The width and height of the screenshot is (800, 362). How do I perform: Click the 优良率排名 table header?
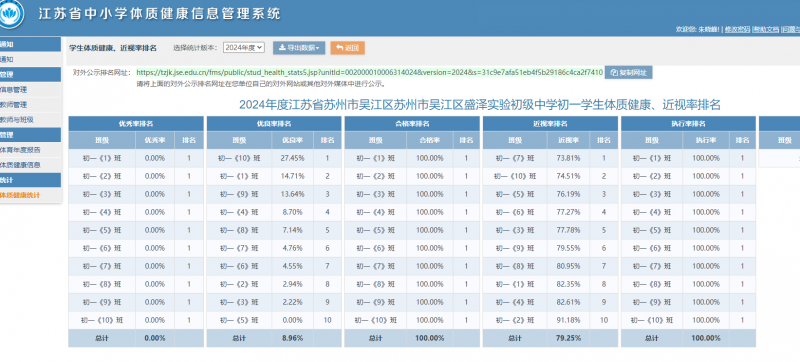(x=274, y=123)
